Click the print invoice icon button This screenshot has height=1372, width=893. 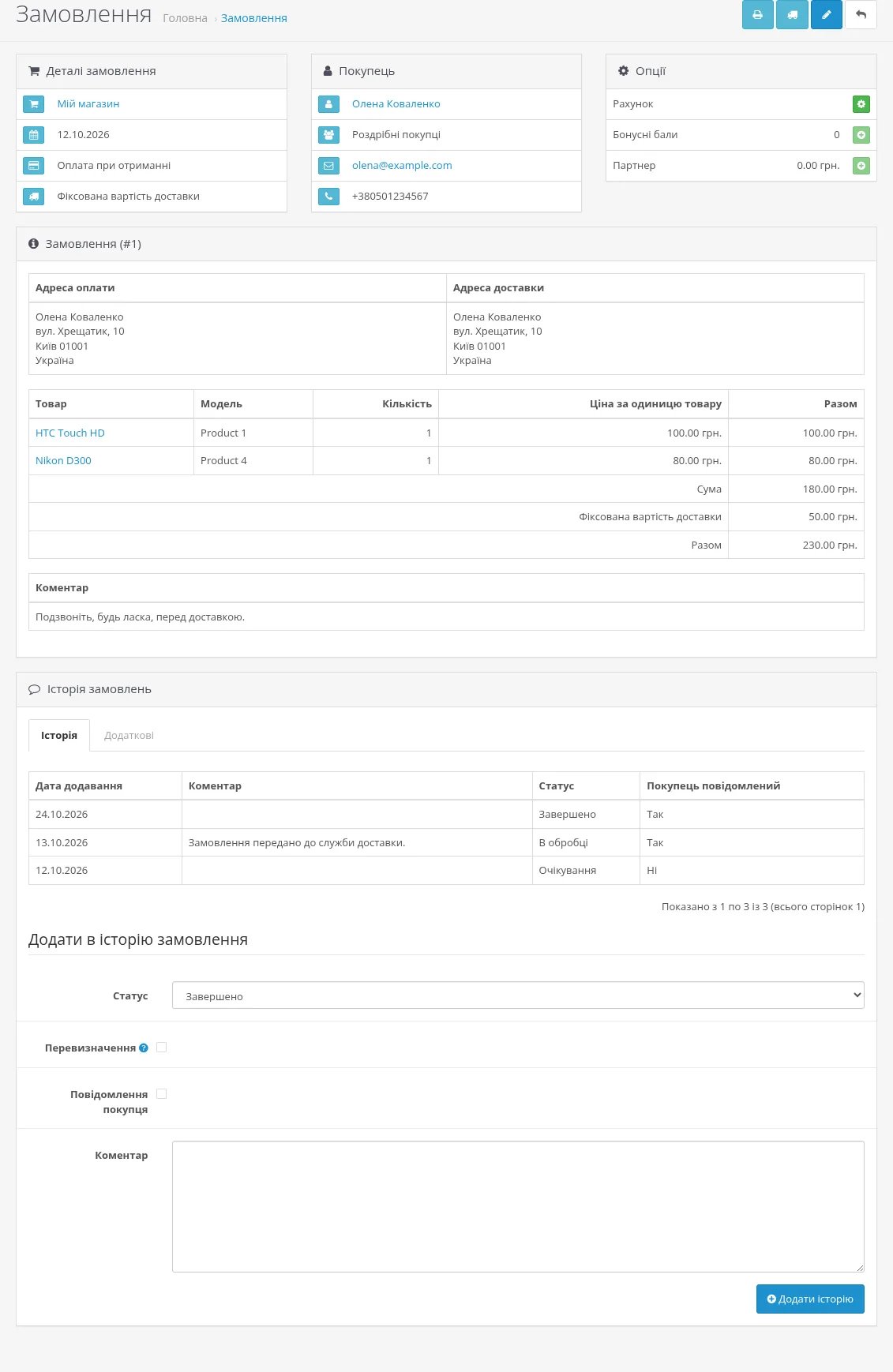pyautogui.click(x=757, y=15)
